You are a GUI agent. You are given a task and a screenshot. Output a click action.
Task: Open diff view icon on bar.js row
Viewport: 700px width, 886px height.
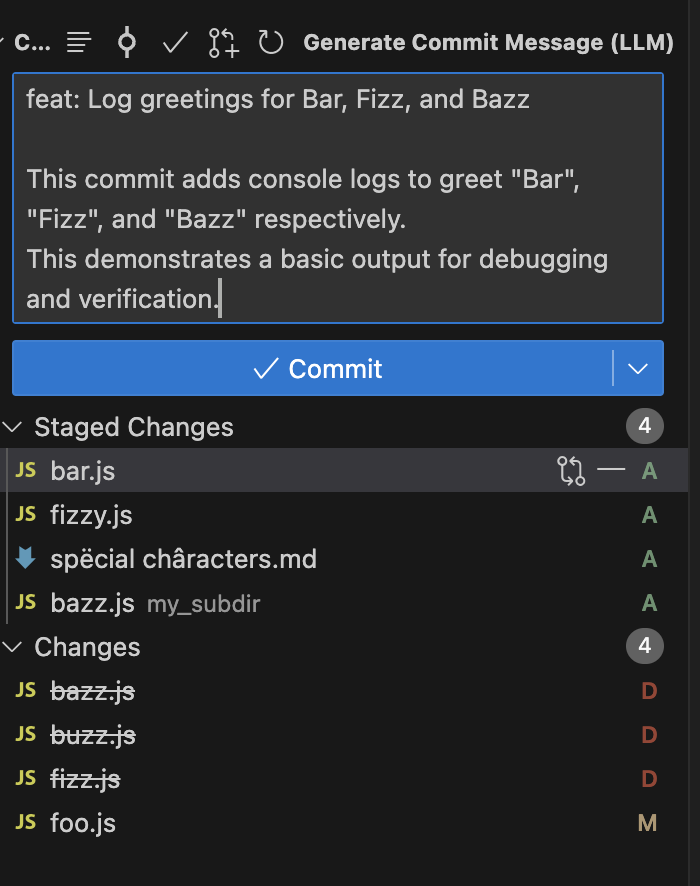572,470
